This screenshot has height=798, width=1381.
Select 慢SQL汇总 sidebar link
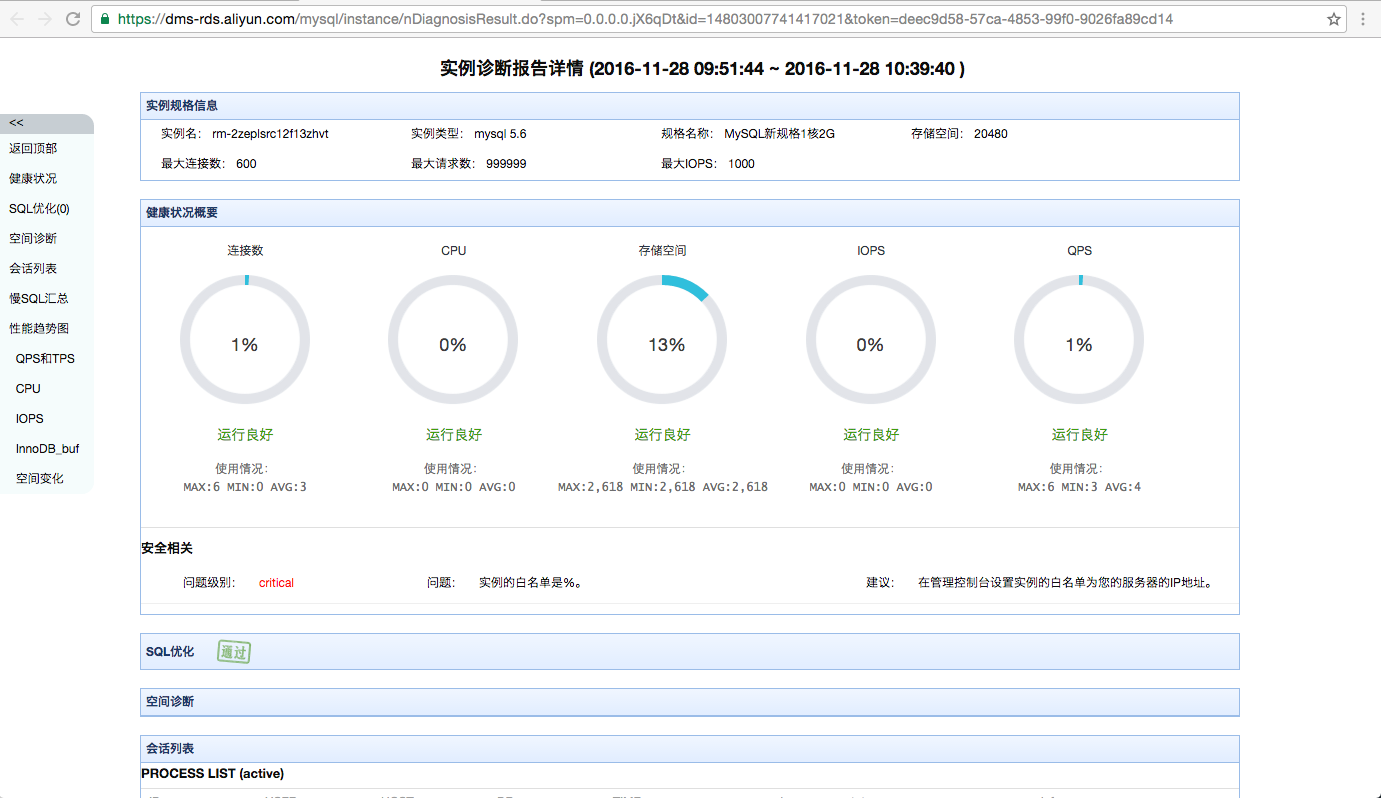(x=39, y=298)
